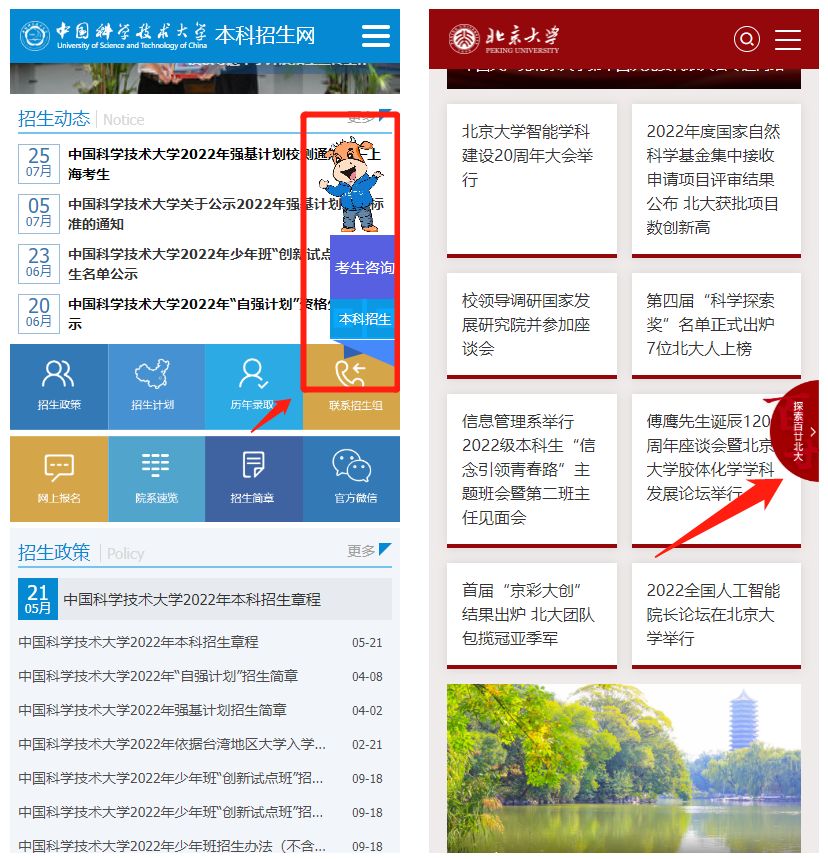Open the 招生政策 tile
This screenshot has width=828, height=859.
59,387
